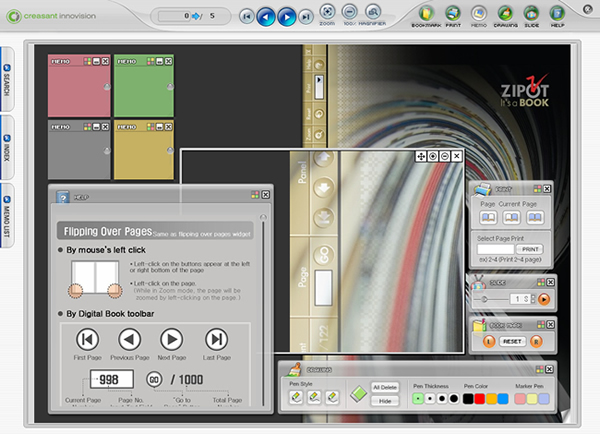This screenshot has height=434, width=600.
Task: Activate the Magnifier tool
Action: 372,12
